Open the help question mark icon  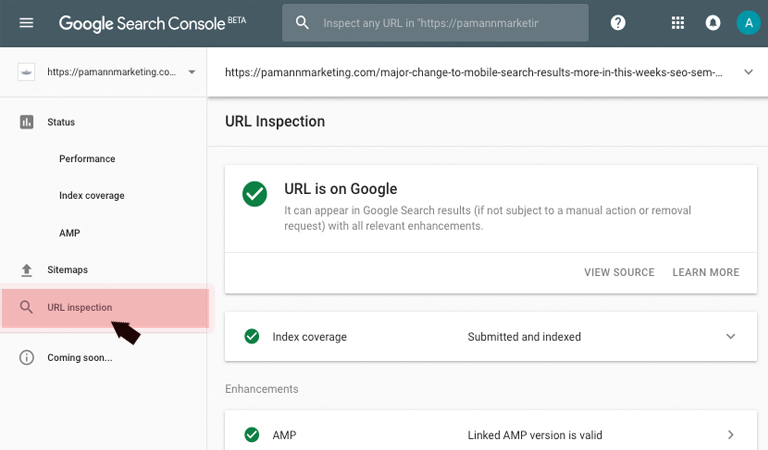(618, 23)
